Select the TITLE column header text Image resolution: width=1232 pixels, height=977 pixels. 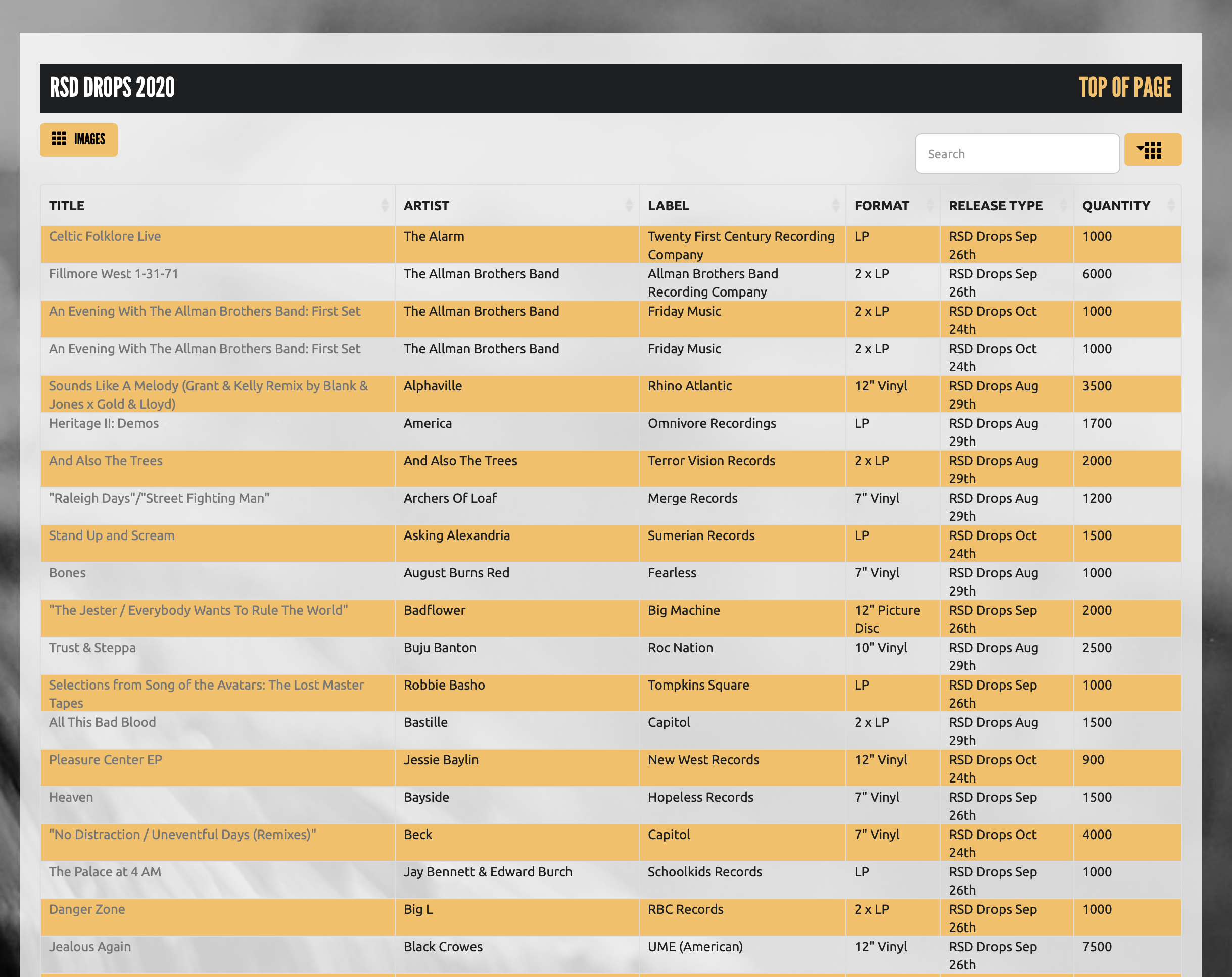(x=66, y=206)
